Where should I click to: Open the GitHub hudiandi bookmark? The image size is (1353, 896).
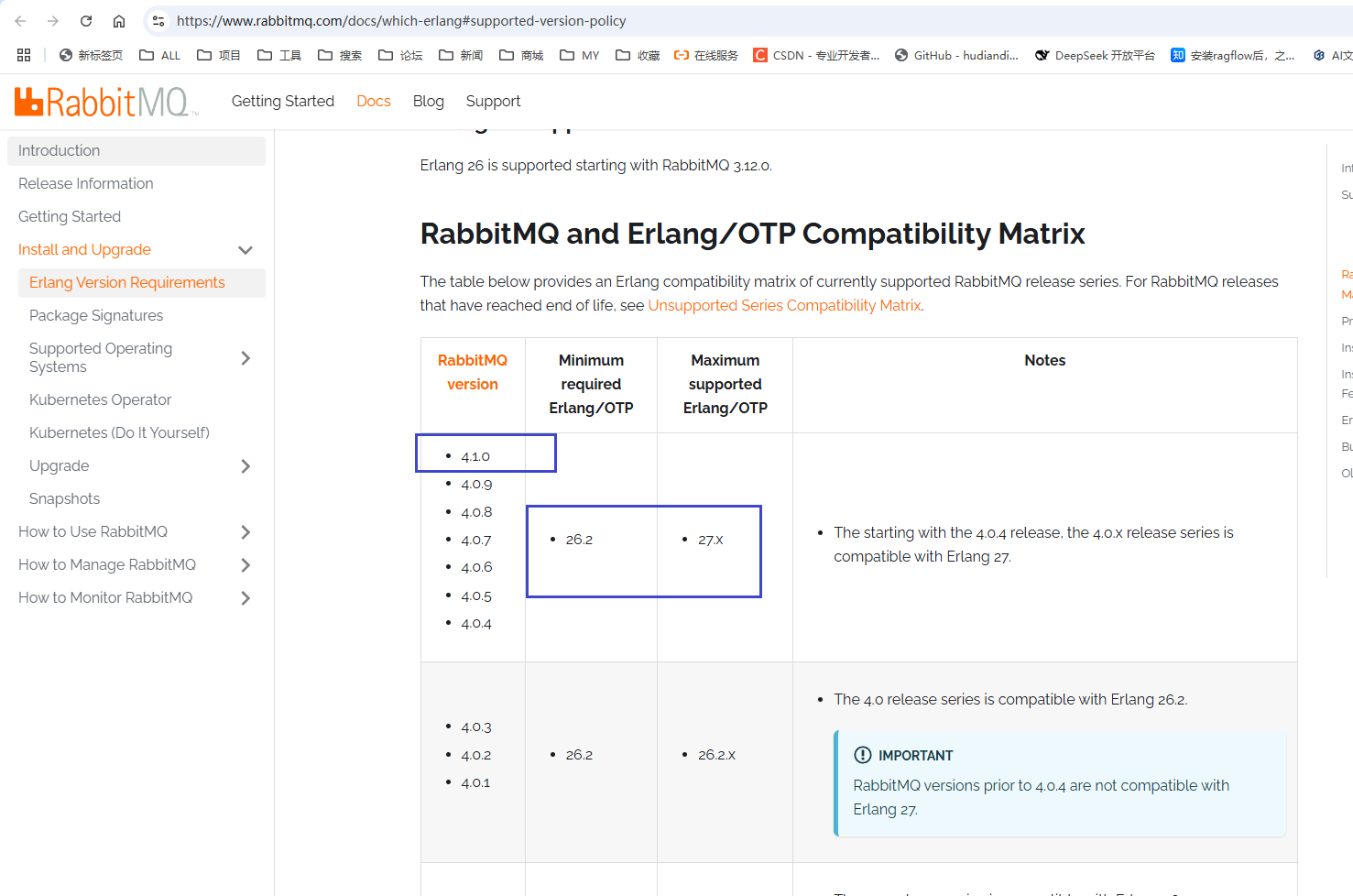956,55
